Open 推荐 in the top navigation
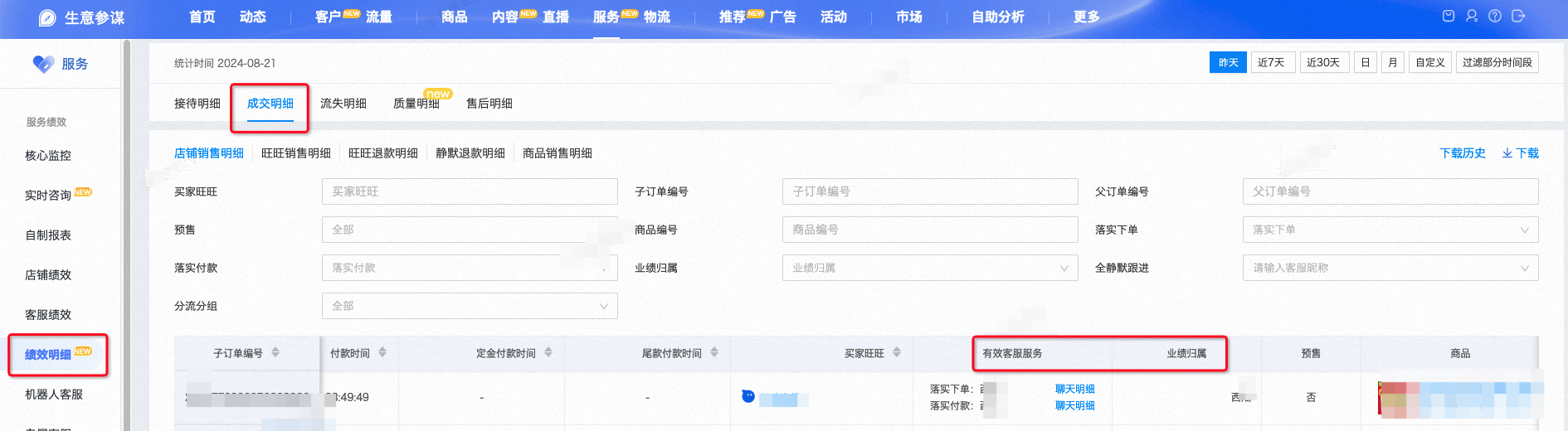Image resolution: width=1568 pixels, height=431 pixels. (733, 17)
